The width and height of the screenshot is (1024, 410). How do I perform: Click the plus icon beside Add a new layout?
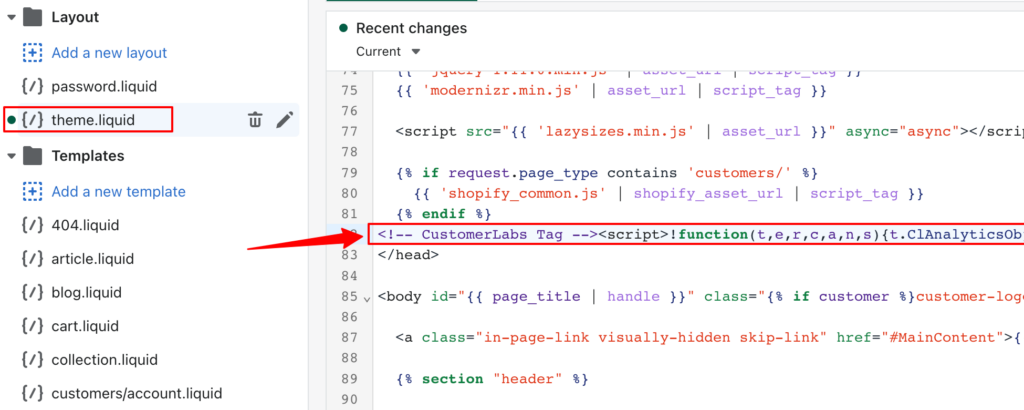[32, 53]
